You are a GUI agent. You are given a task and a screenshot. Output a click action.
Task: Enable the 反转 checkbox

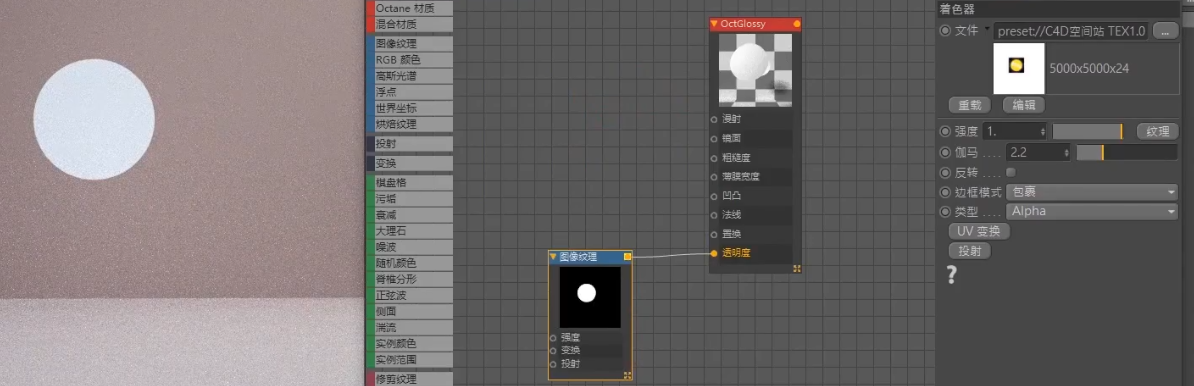1010,173
